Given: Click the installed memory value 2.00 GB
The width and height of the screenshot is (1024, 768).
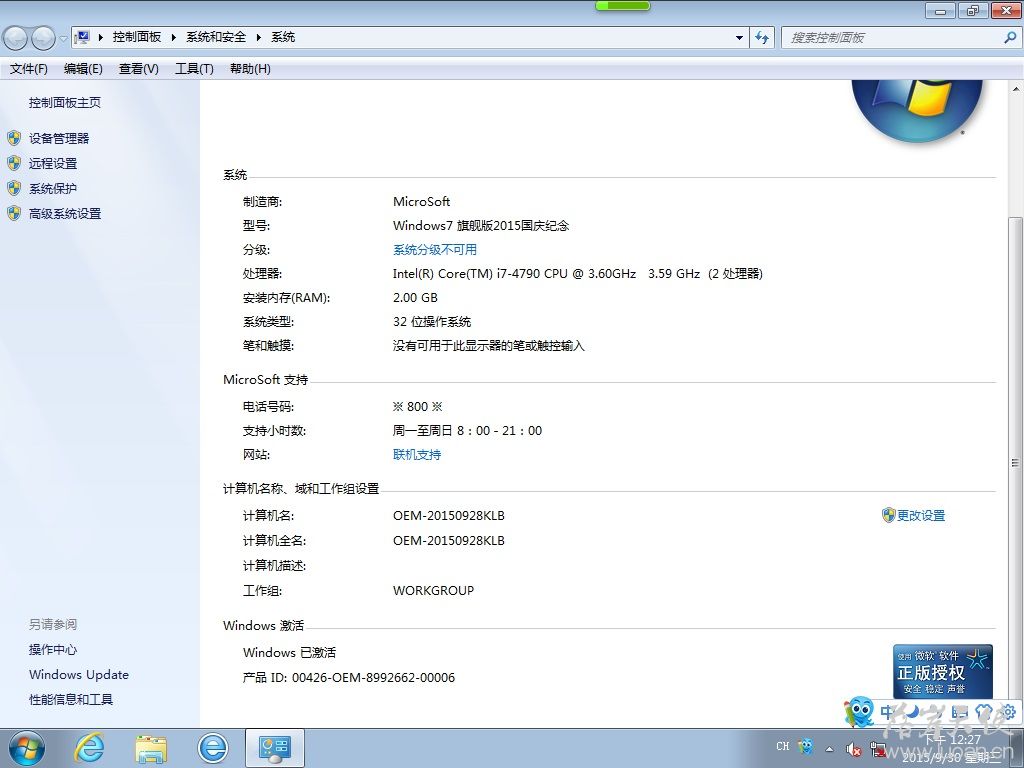Looking at the screenshot, I should 415,298.
